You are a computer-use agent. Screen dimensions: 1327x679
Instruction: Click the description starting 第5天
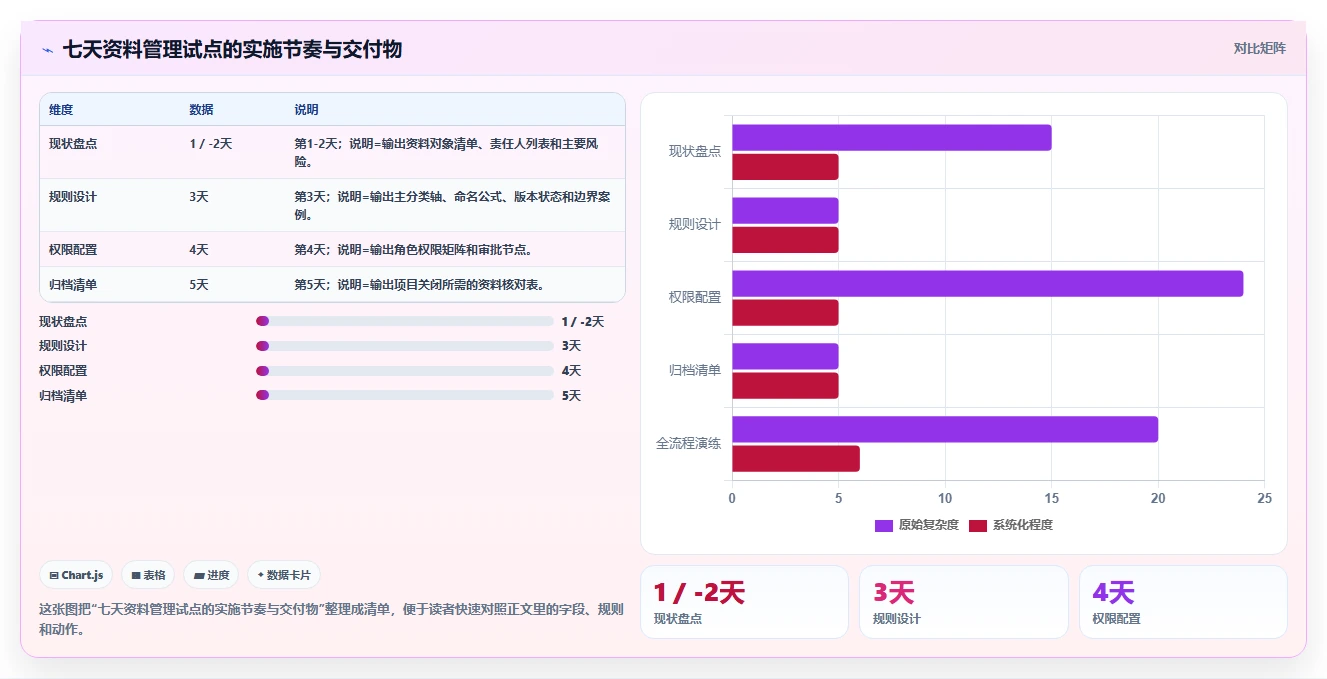click(x=421, y=285)
